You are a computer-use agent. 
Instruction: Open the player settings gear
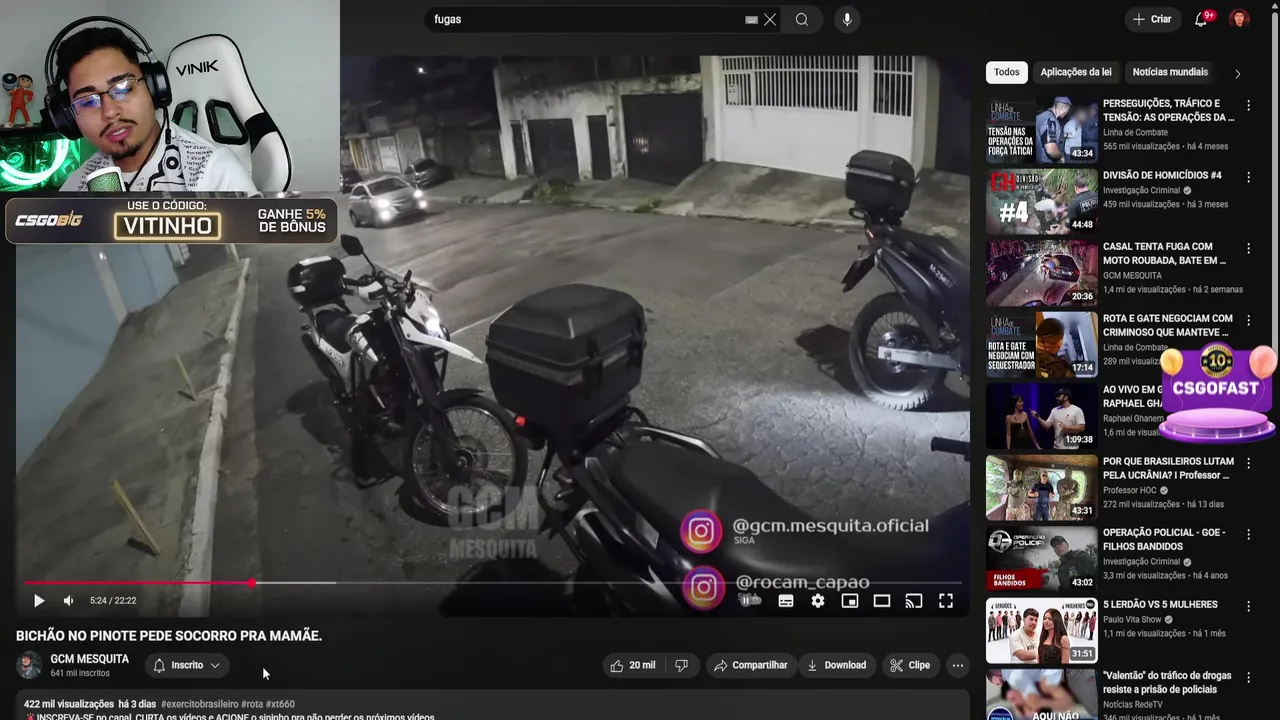(x=818, y=601)
